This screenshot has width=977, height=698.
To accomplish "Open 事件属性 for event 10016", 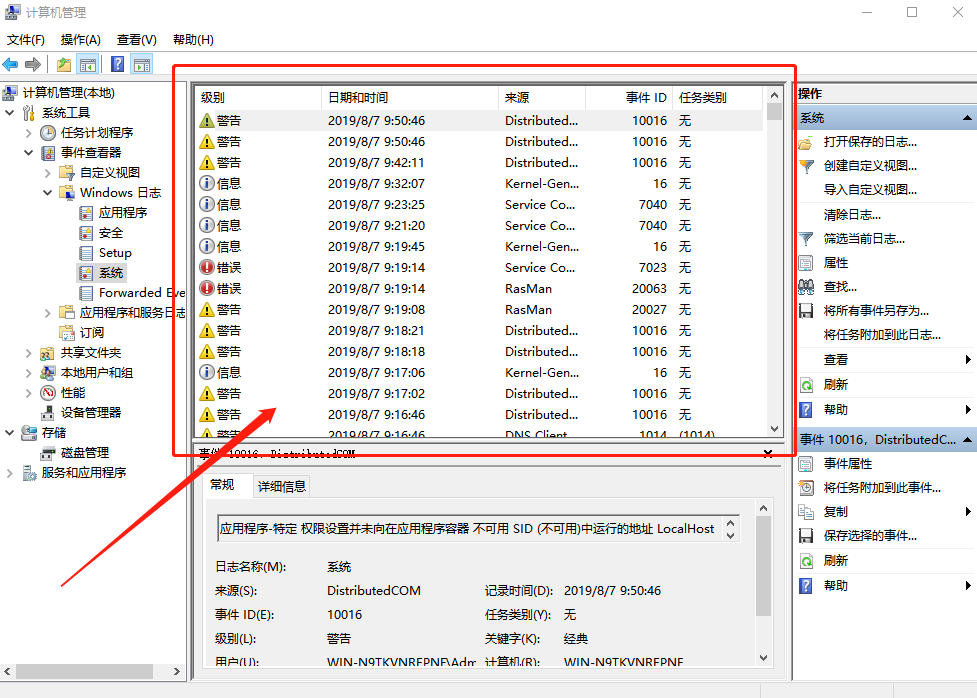I will click(847, 462).
